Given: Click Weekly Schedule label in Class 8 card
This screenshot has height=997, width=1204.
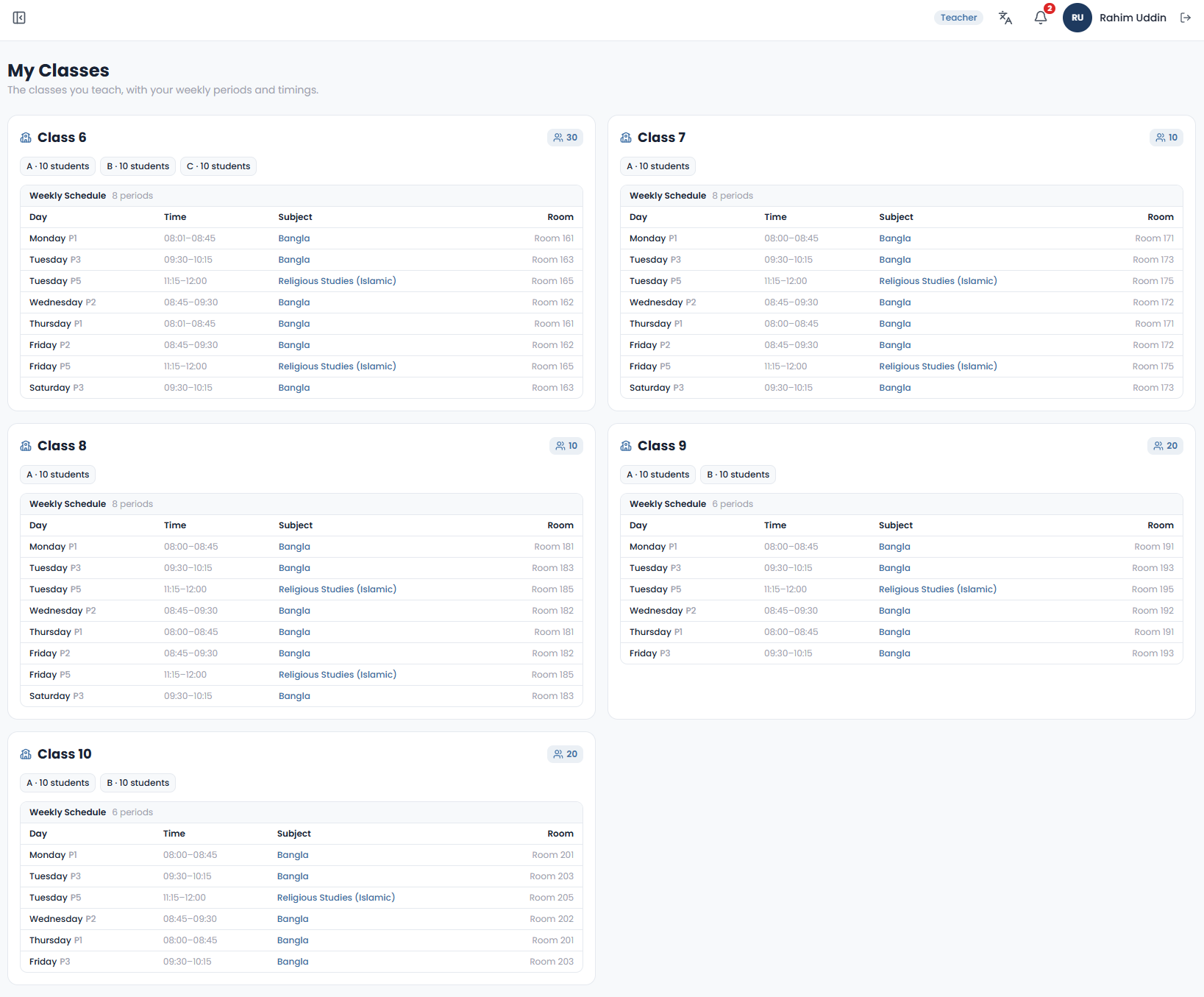Looking at the screenshot, I should coord(68,504).
